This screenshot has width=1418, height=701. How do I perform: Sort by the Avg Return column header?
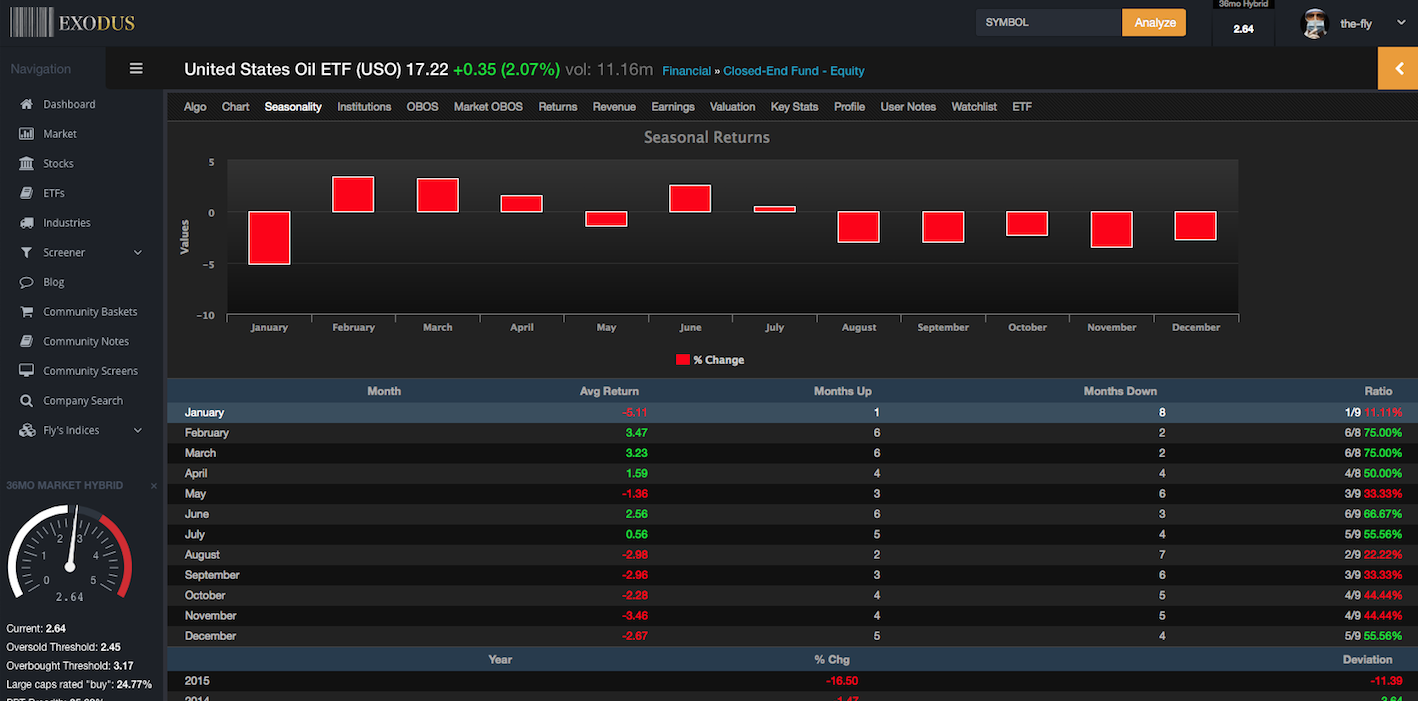point(609,391)
